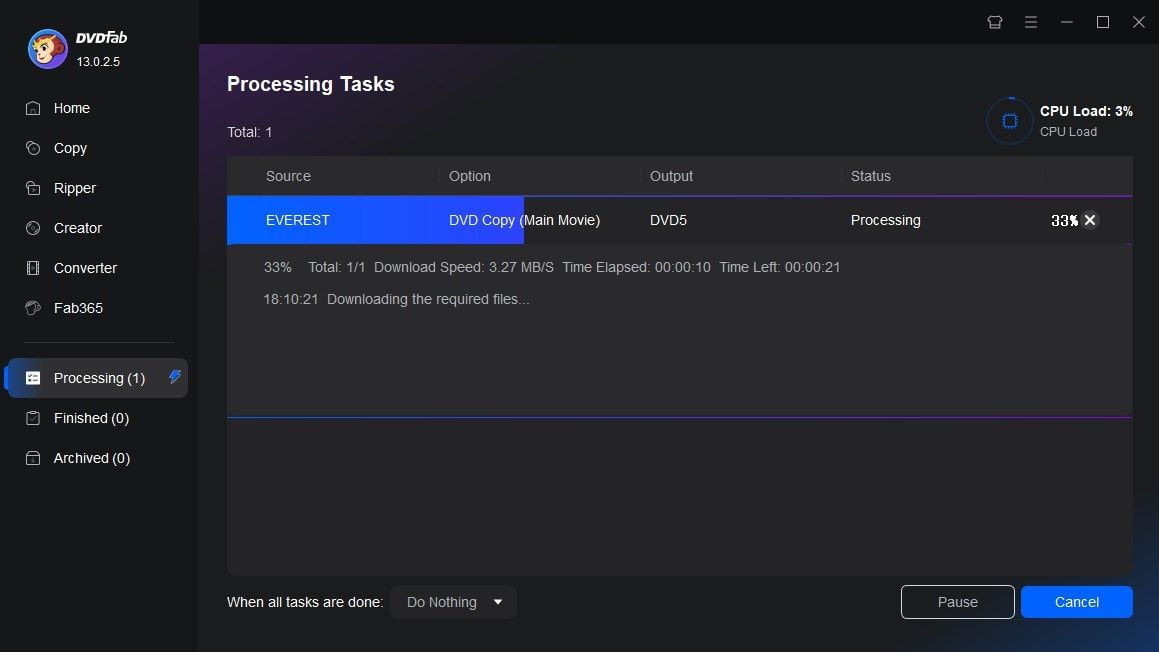Click the Time Left 00:00:21 text
The image size is (1159, 652).
[x=780, y=267]
